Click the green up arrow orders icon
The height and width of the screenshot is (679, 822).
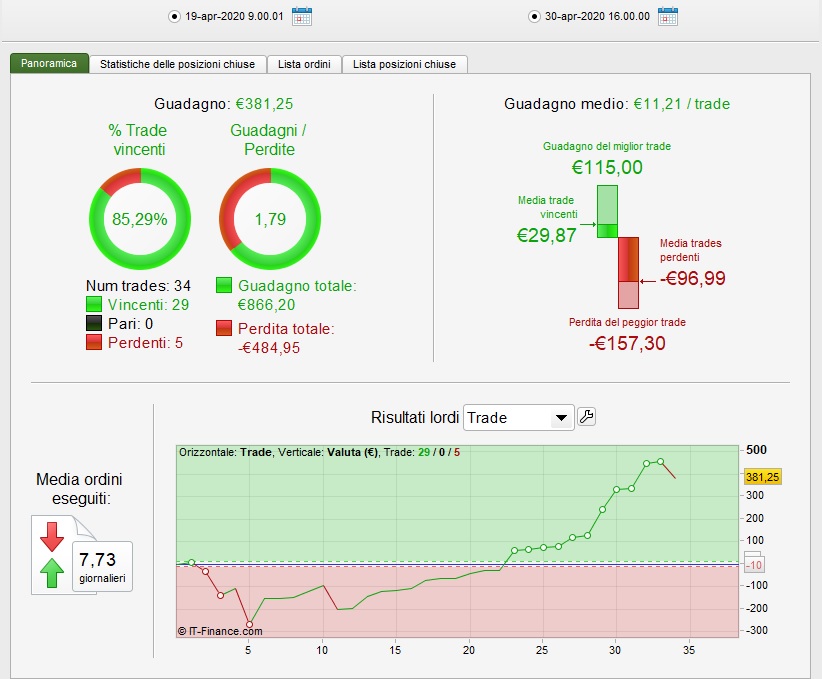[x=52, y=573]
